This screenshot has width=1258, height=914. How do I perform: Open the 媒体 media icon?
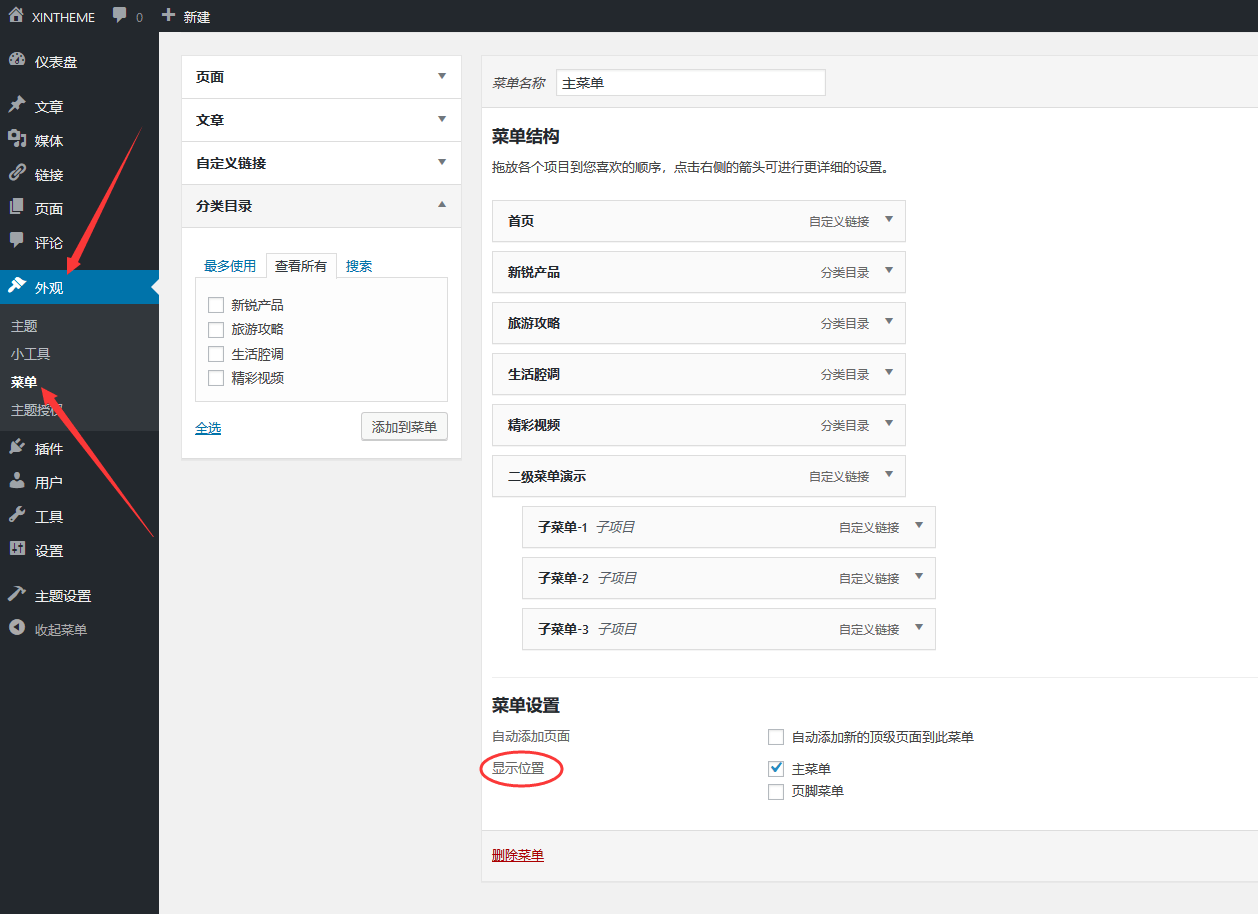pos(17,140)
